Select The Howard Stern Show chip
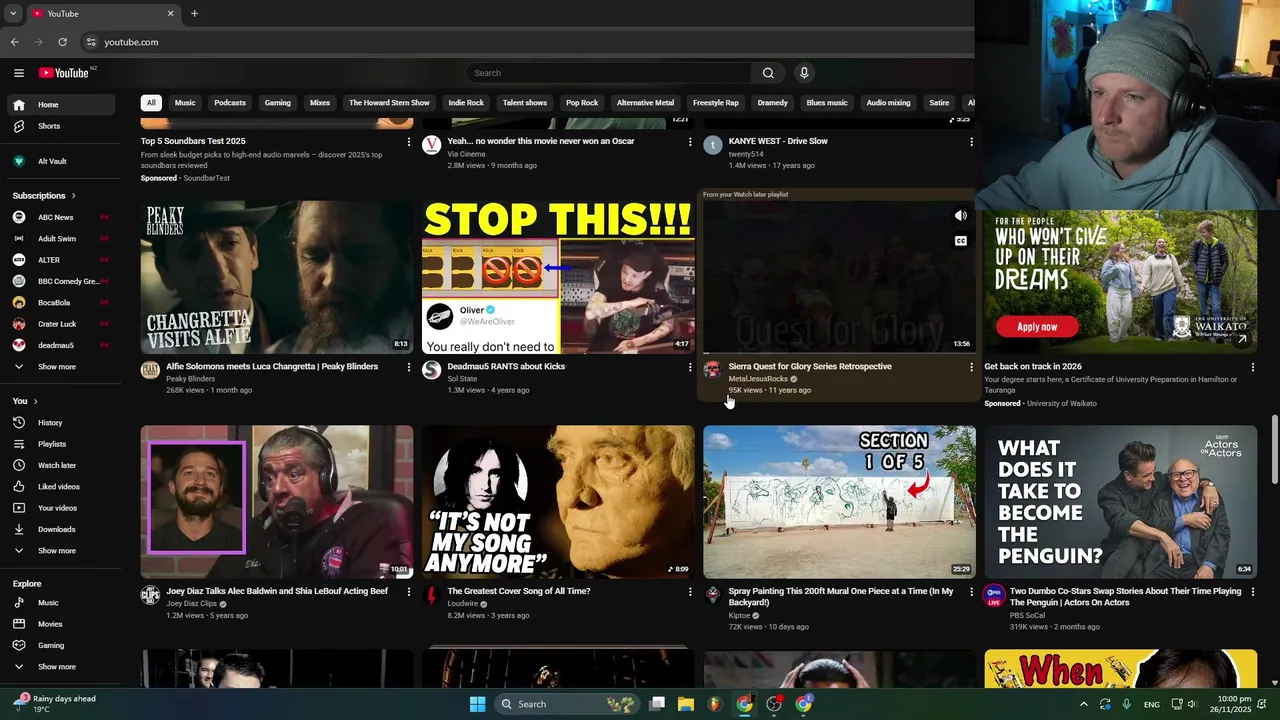This screenshot has width=1280, height=720. tap(389, 103)
